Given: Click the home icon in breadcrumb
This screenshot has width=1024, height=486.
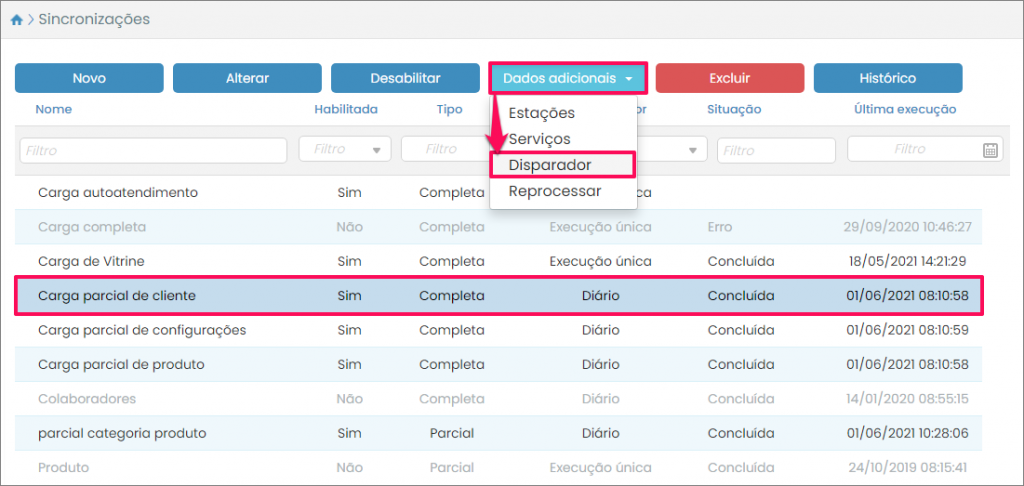Looking at the screenshot, I should (x=16, y=19).
